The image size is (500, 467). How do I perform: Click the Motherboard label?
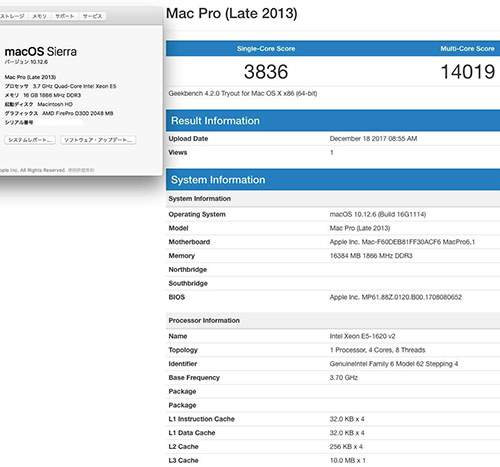[189, 242]
